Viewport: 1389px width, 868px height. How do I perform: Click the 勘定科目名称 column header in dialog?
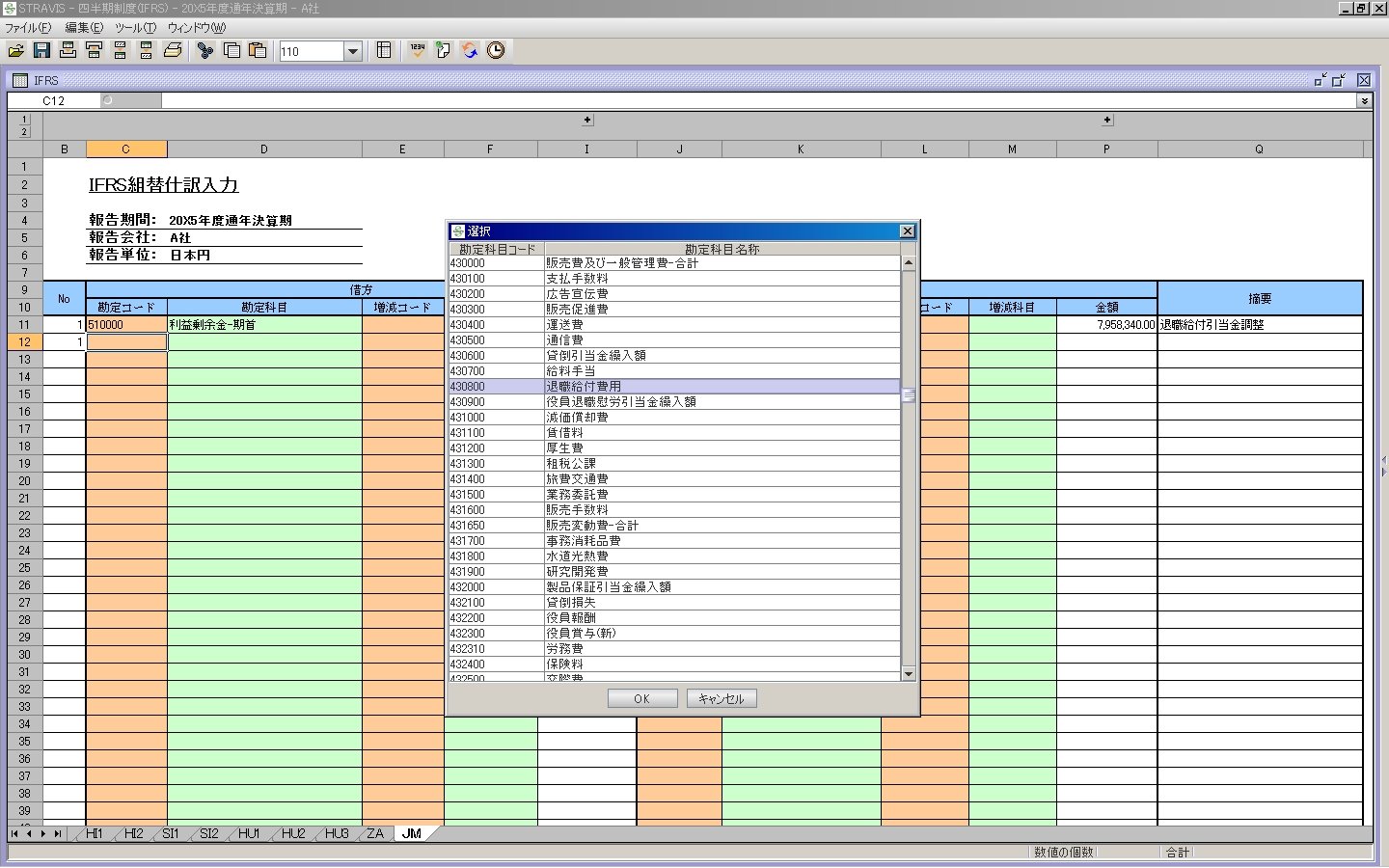pyautogui.click(x=722, y=249)
